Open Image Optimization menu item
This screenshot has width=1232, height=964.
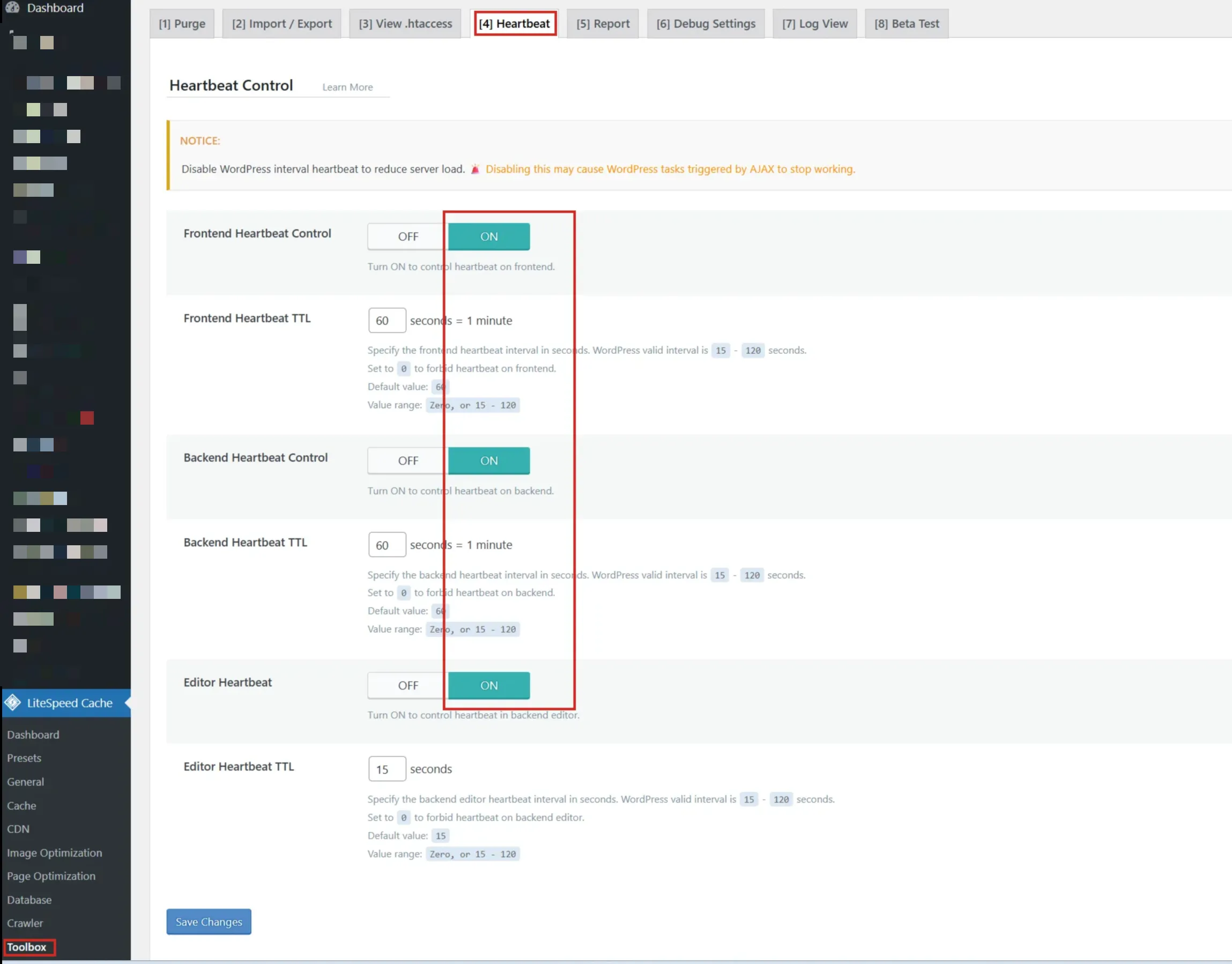(54, 853)
